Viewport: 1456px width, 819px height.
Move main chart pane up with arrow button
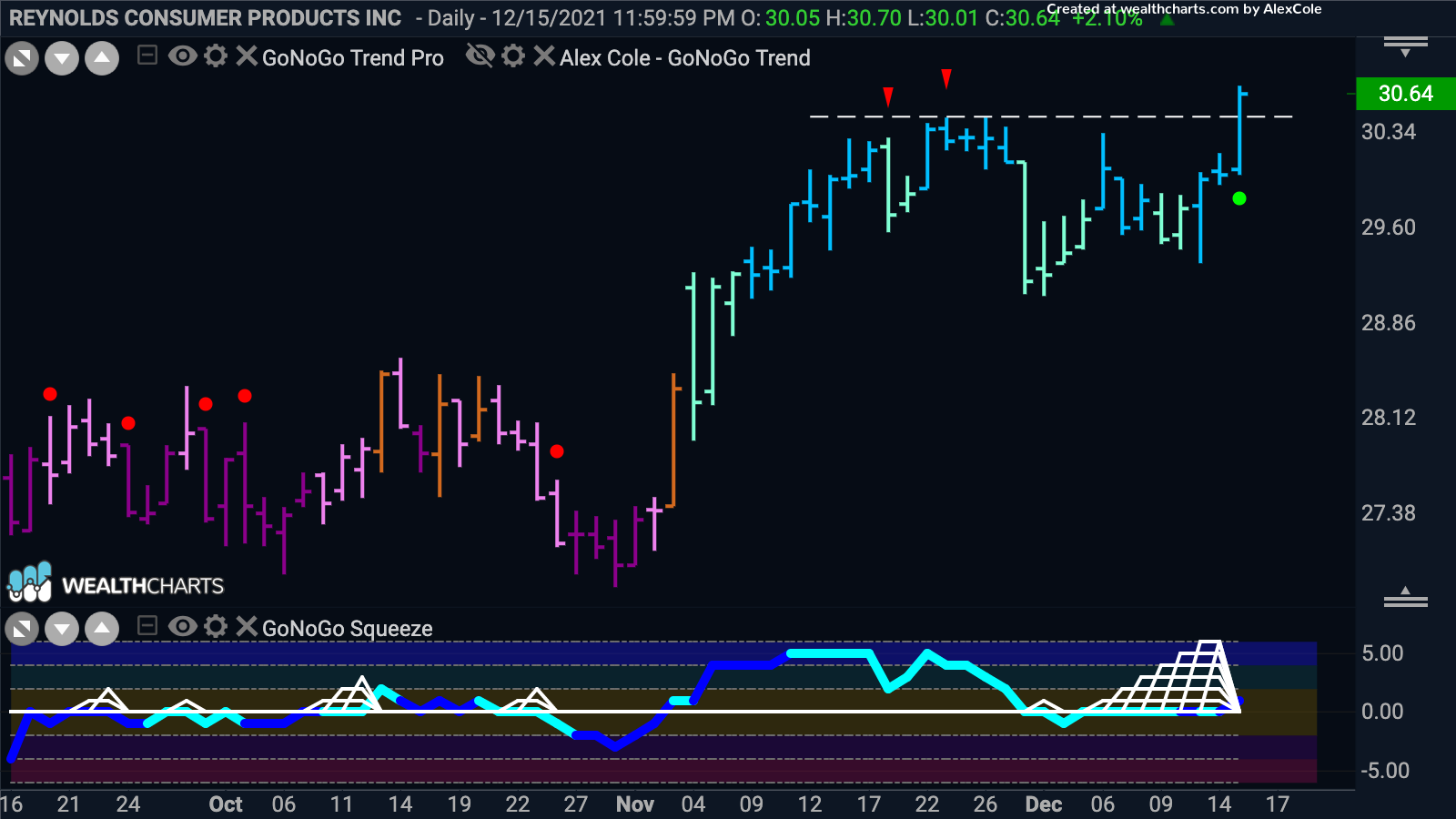(102, 59)
